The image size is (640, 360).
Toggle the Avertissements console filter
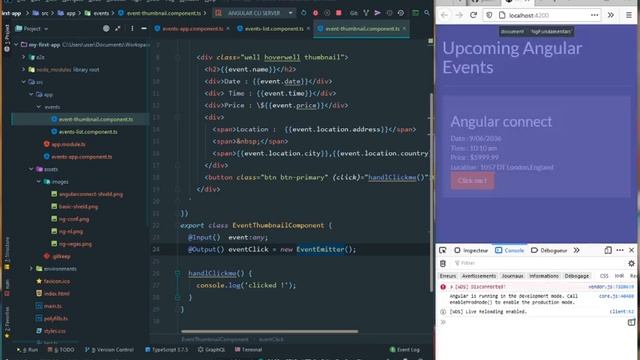tap(479, 276)
